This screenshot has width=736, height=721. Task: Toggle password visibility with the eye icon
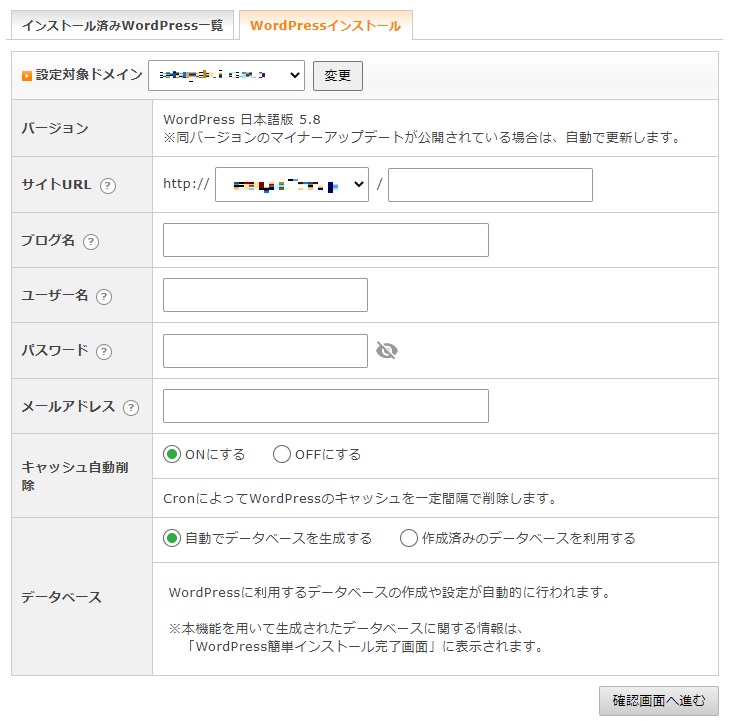point(387,350)
